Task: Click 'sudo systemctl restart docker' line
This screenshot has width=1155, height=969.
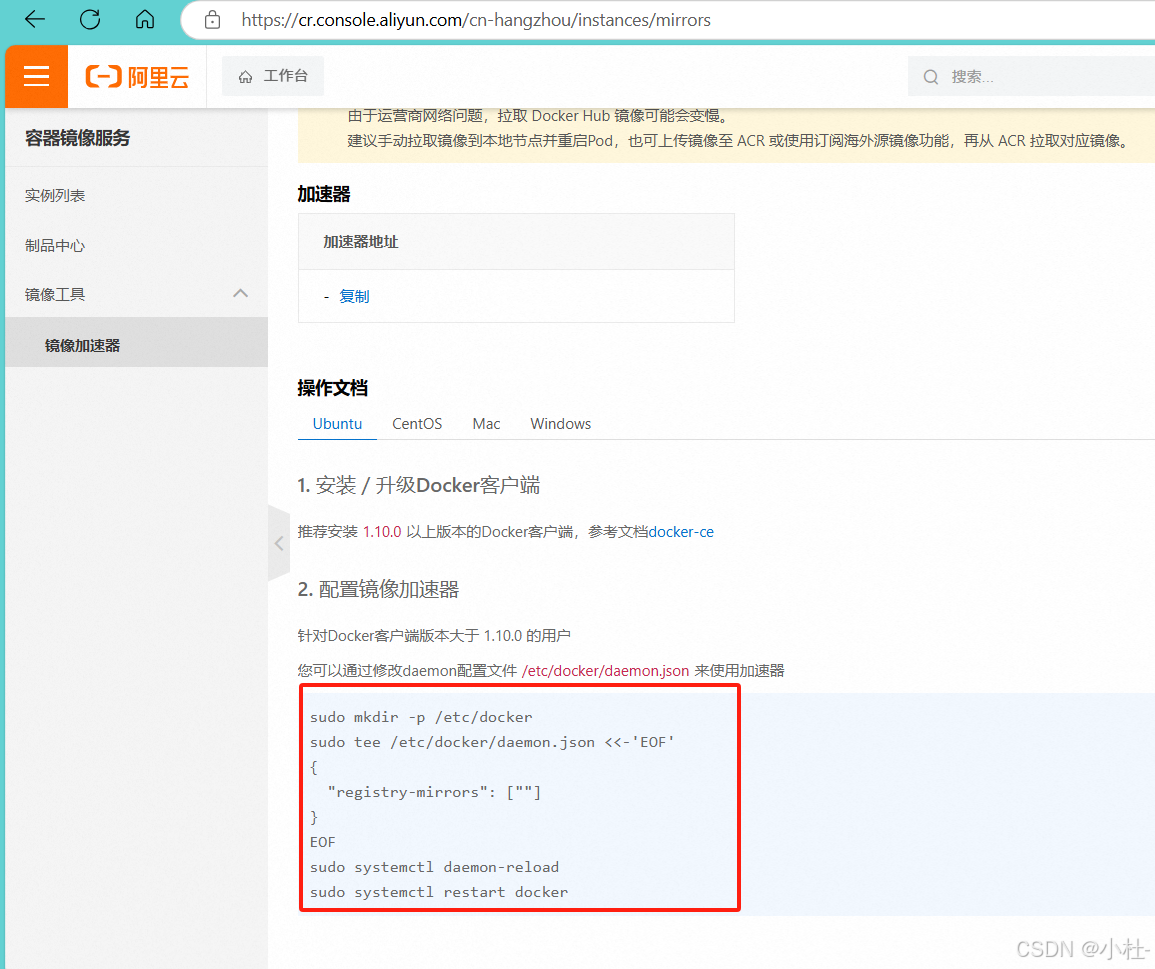Action: pos(439,892)
